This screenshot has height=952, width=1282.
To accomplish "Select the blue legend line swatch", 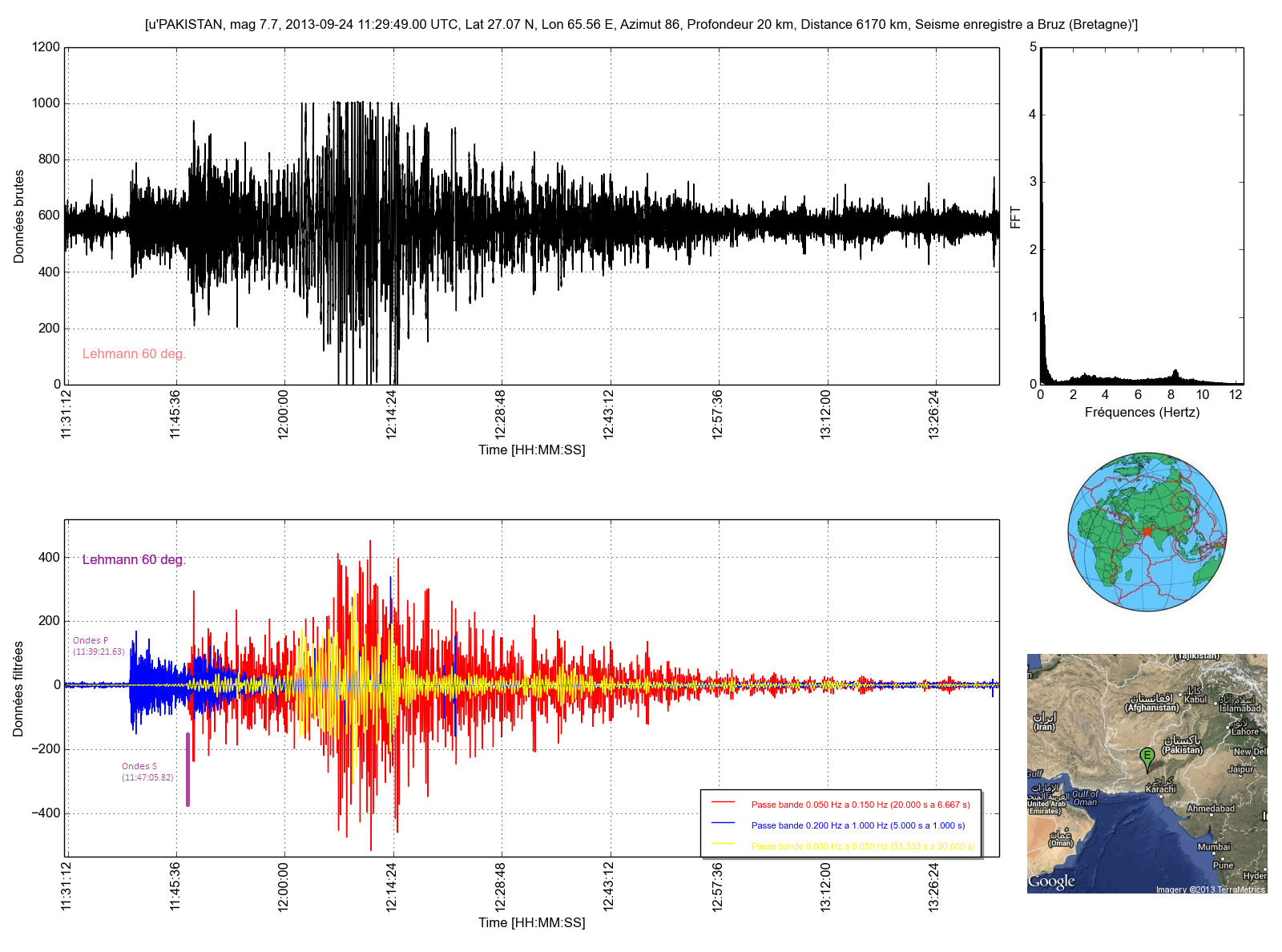I will pyautogui.click(x=723, y=823).
